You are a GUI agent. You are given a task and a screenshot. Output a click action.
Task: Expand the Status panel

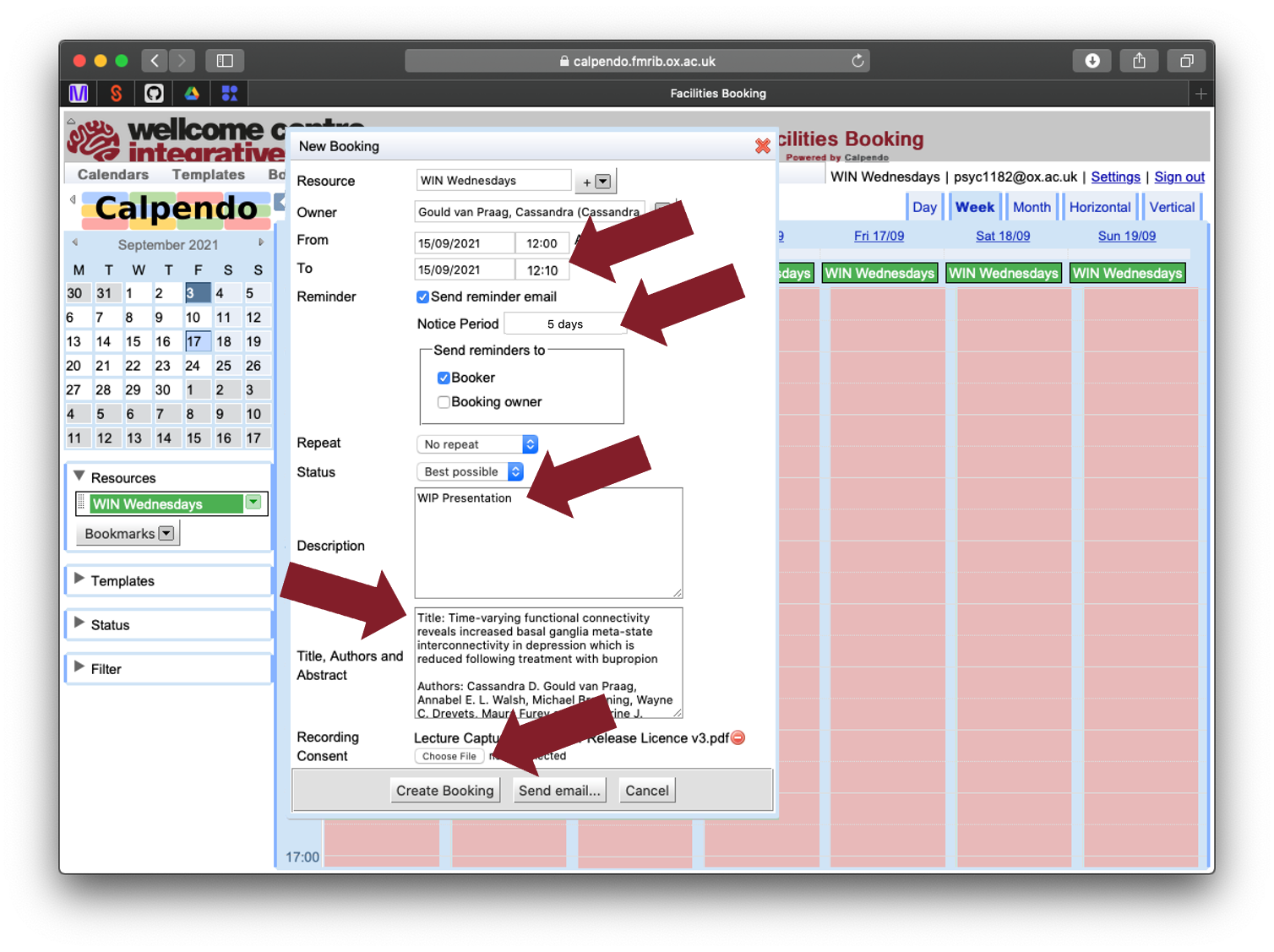click(79, 623)
